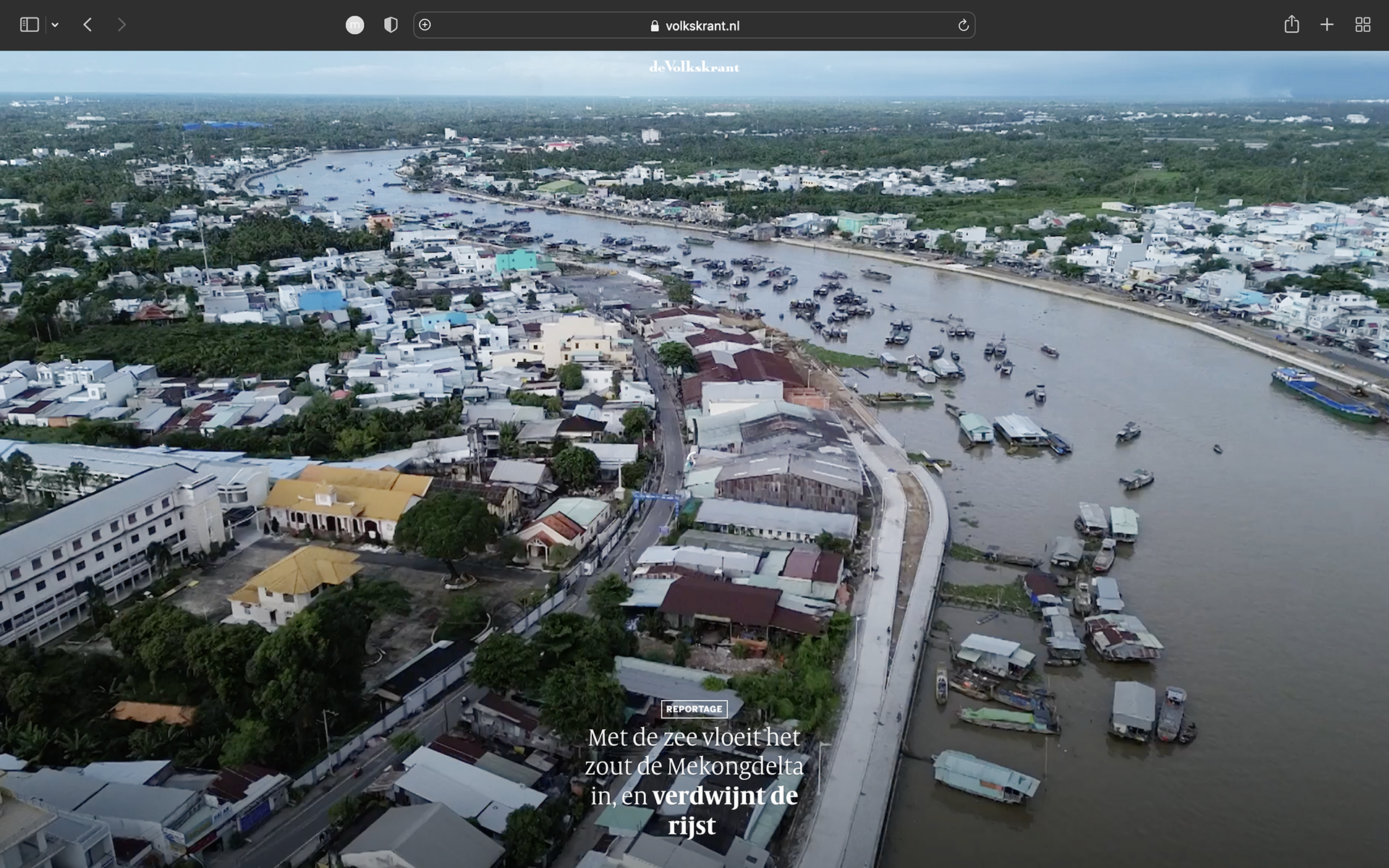Open the page menu plus-circle icon
The image size is (1389, 868).
425,25
